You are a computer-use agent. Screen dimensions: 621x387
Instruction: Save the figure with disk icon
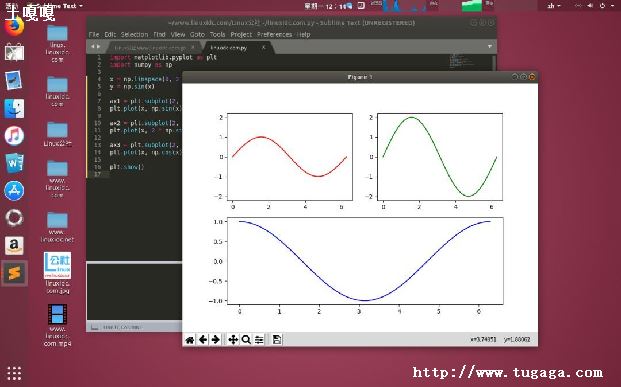pos(277,339)
